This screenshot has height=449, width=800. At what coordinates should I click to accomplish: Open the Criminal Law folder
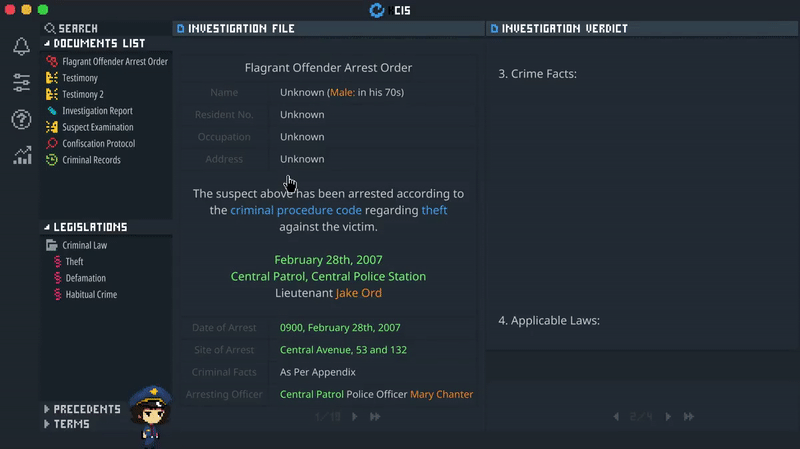click(x=84, y=245)
